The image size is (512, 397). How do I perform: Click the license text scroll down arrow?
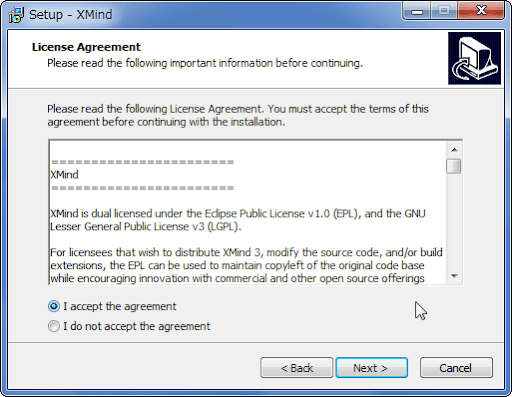pos(454,276)
